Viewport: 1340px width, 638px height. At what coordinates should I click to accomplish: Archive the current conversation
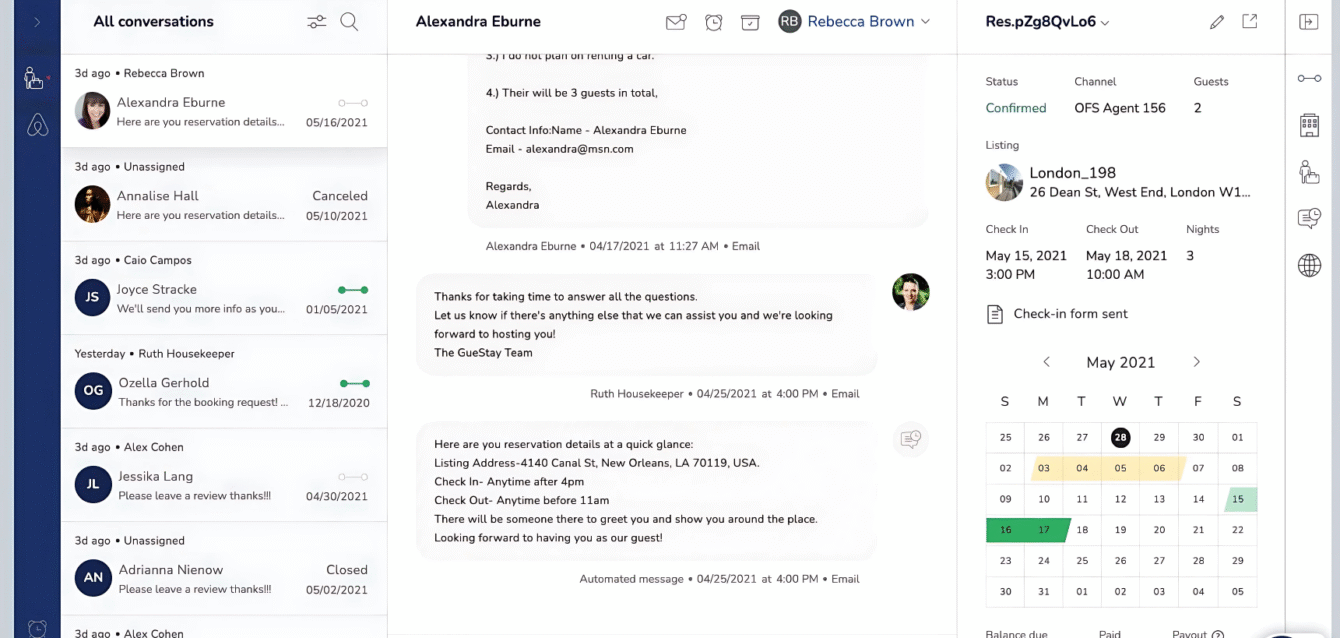750,20
